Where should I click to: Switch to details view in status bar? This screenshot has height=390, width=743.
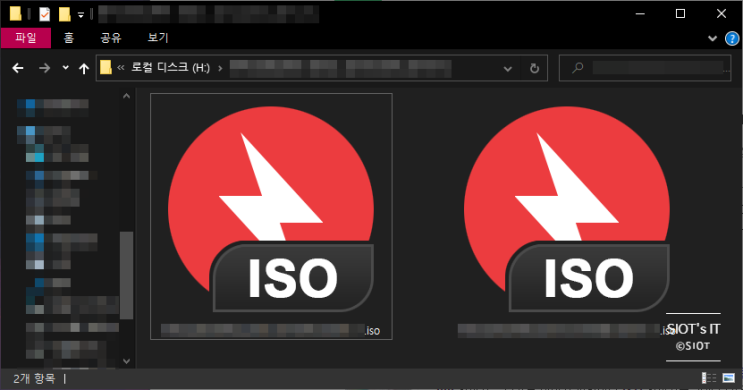[x=709, y=378]
